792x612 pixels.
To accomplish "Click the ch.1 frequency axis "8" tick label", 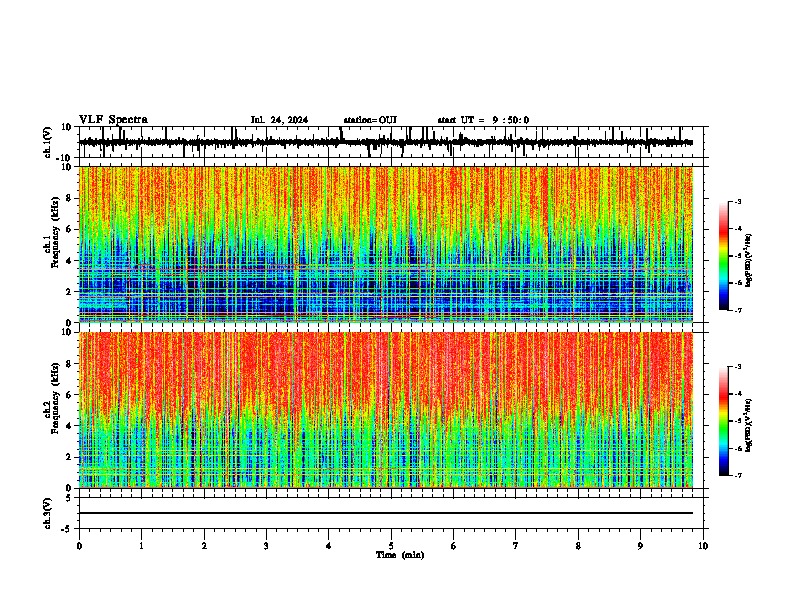I will point(71,198).
